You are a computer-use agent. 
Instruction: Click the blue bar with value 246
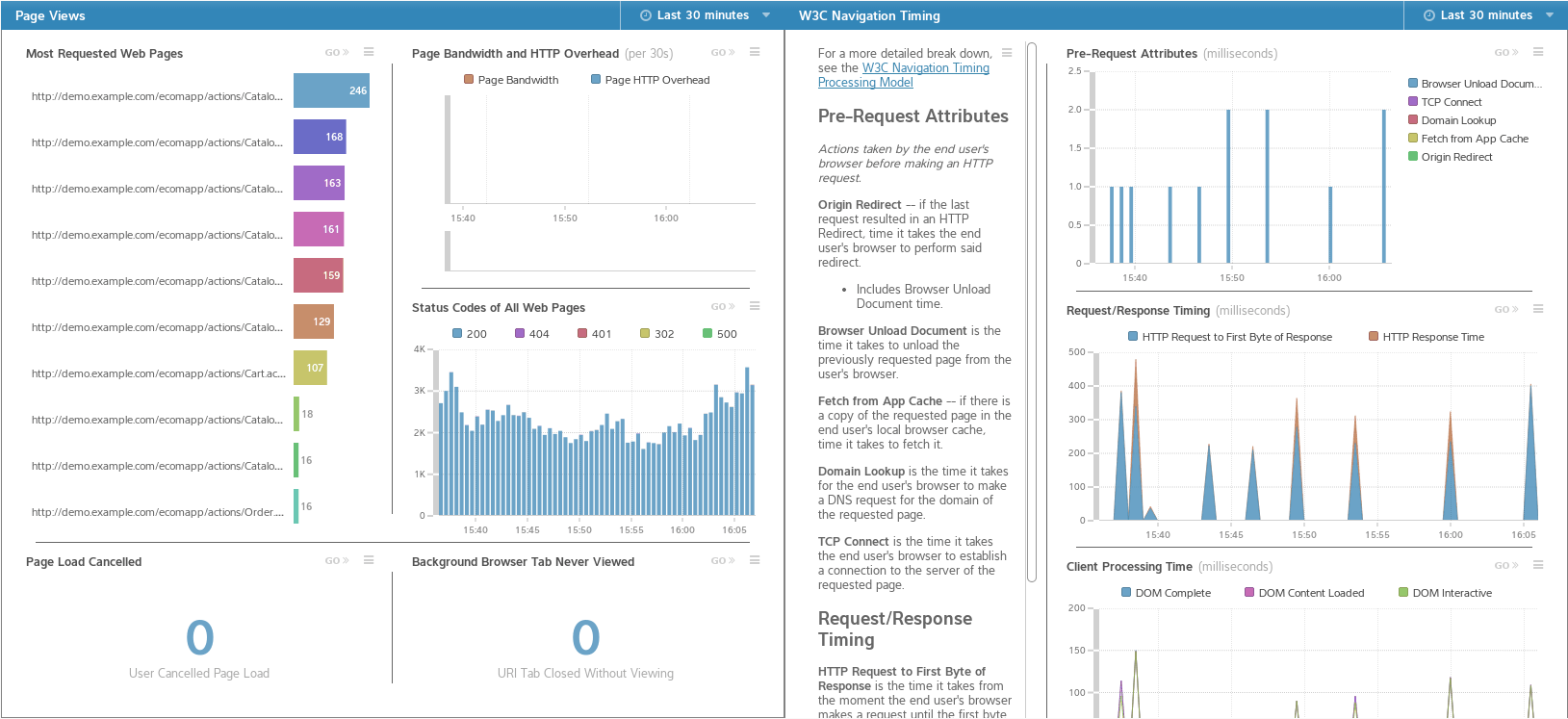pyautogui.click(x=331, y=90)
